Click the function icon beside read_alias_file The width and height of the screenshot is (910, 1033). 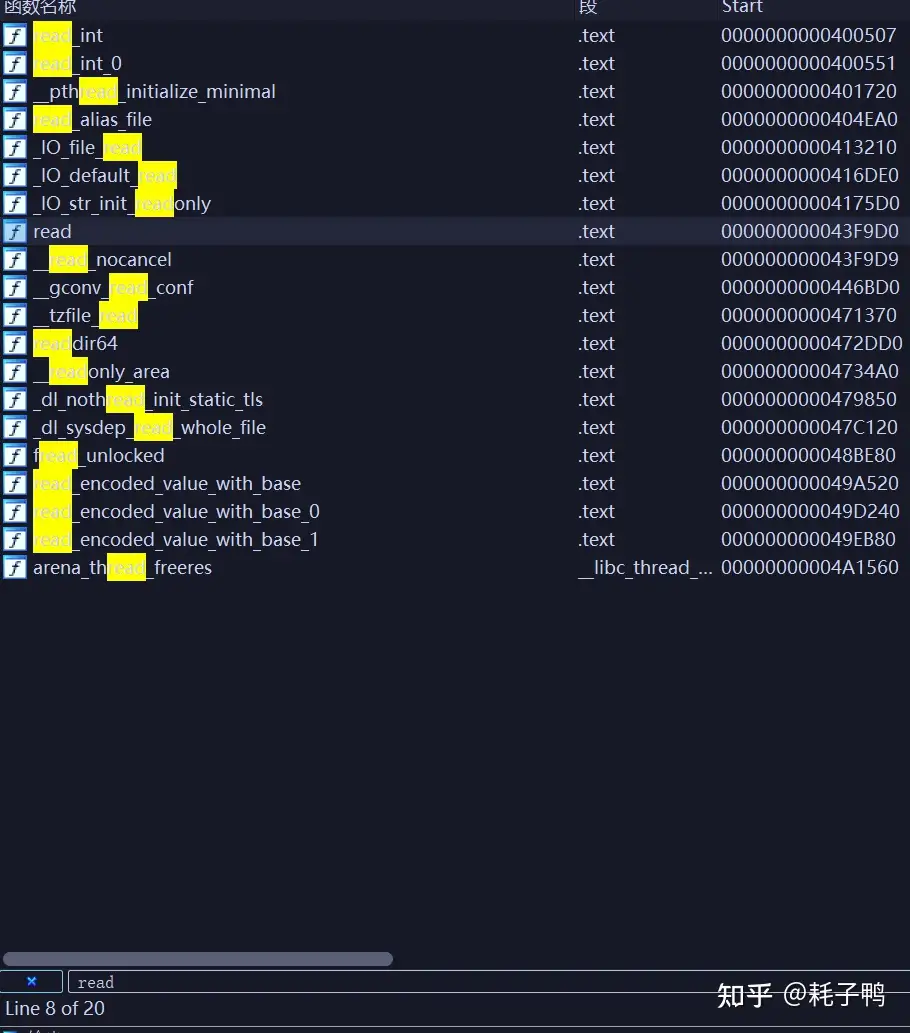[x=14, y=120]
